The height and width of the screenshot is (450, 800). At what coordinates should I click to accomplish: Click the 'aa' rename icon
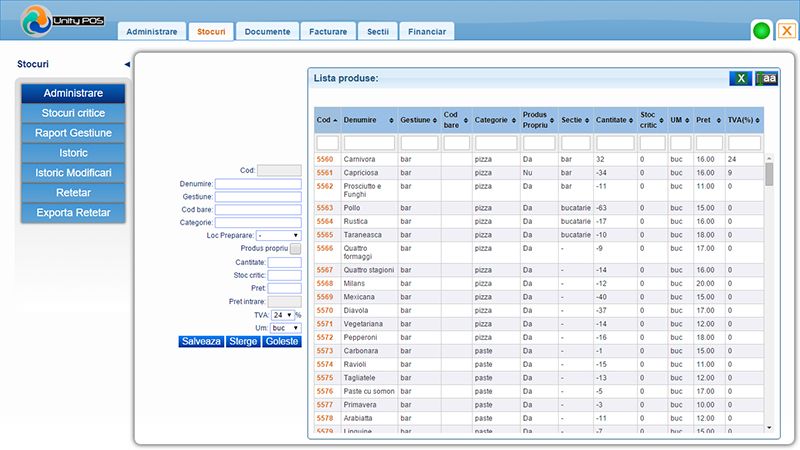(767, 78)
